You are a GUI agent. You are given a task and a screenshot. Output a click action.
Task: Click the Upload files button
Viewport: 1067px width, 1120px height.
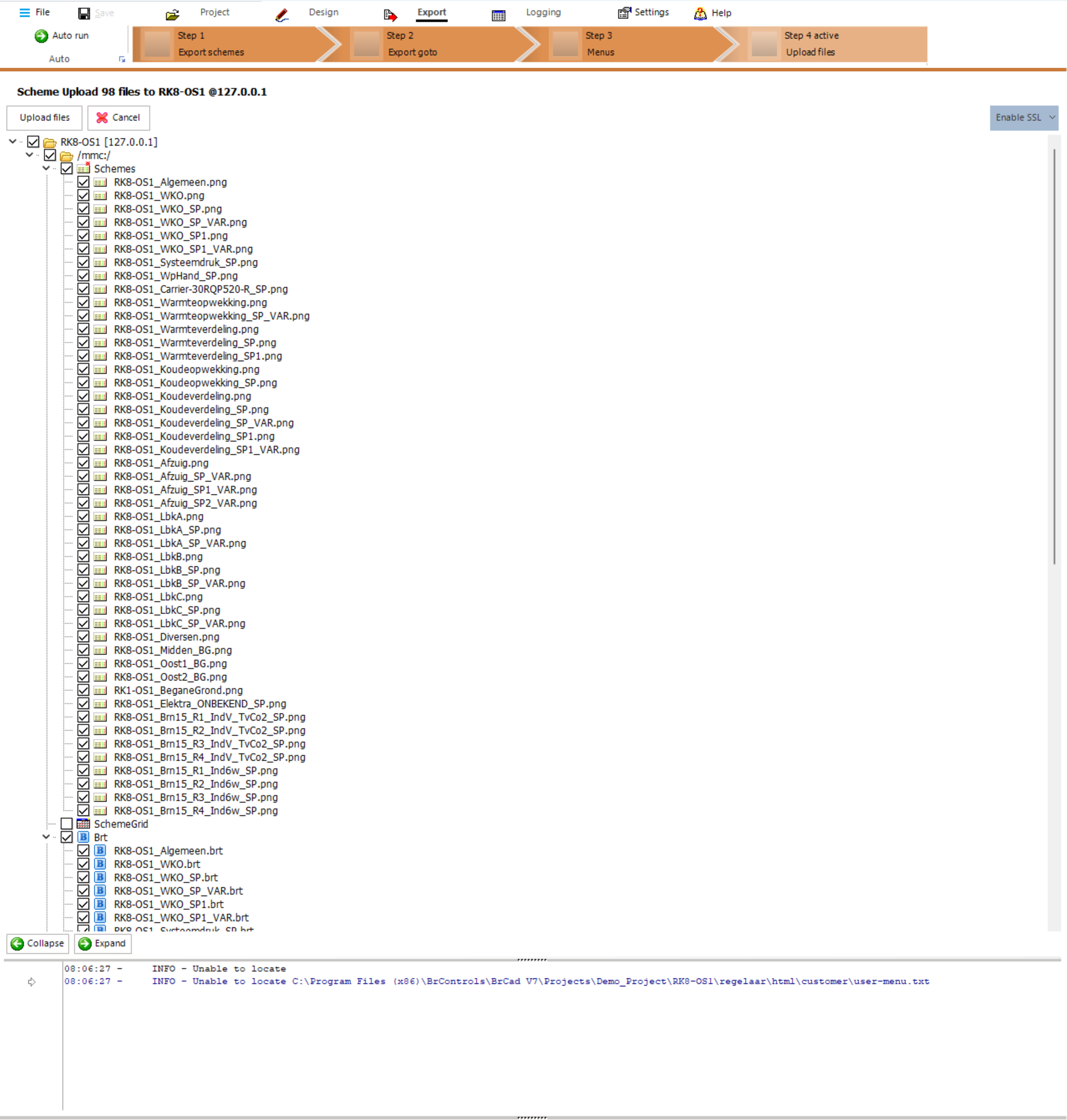click(45, 118)
